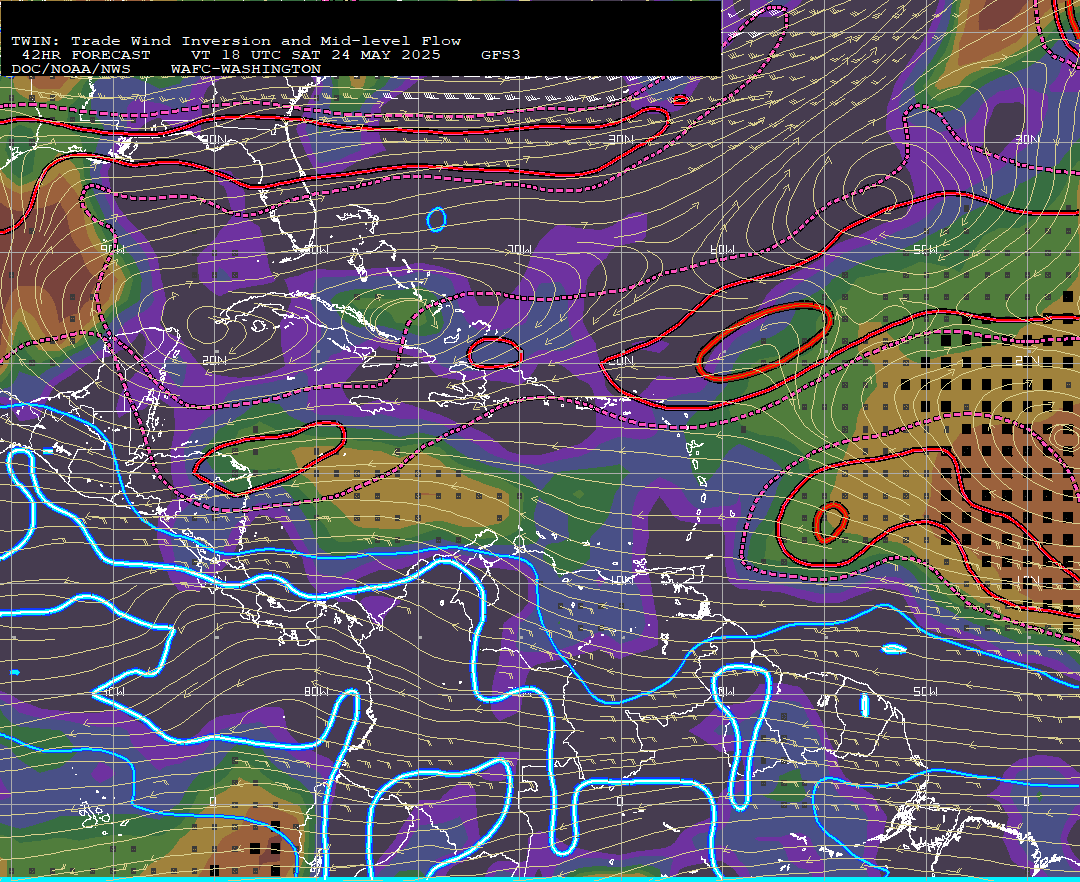Click the '70W' longitude label north of Hispaniola

point(520,249)
